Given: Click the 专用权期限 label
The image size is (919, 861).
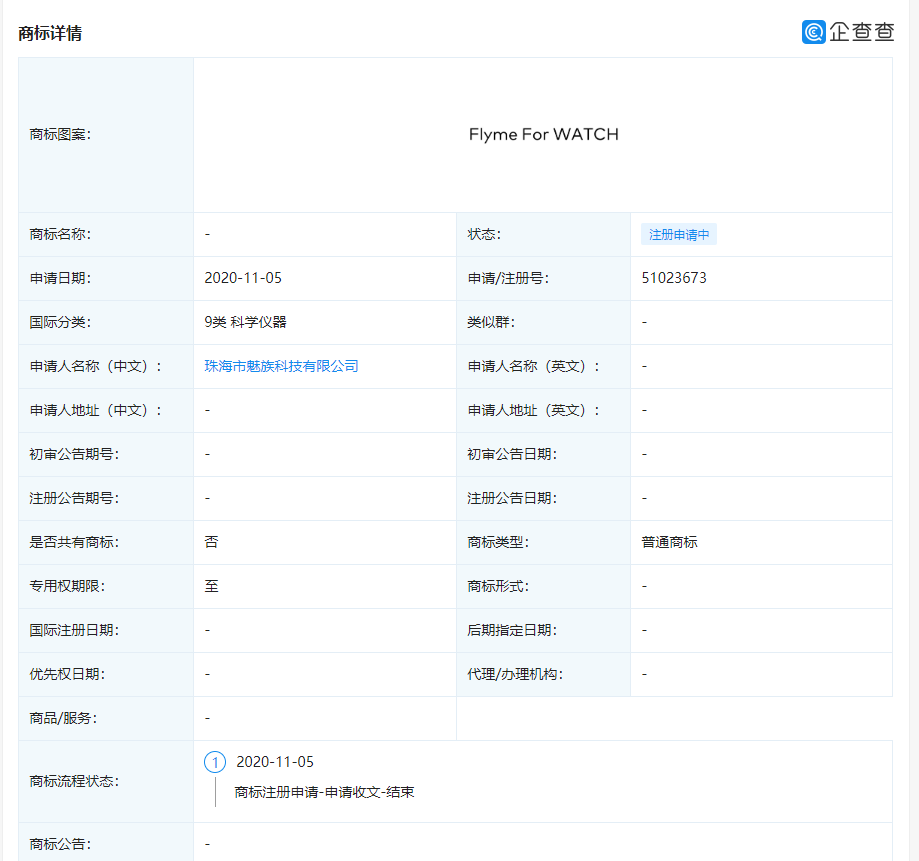Looking at the screenshot, I should (x=67, y=586).
